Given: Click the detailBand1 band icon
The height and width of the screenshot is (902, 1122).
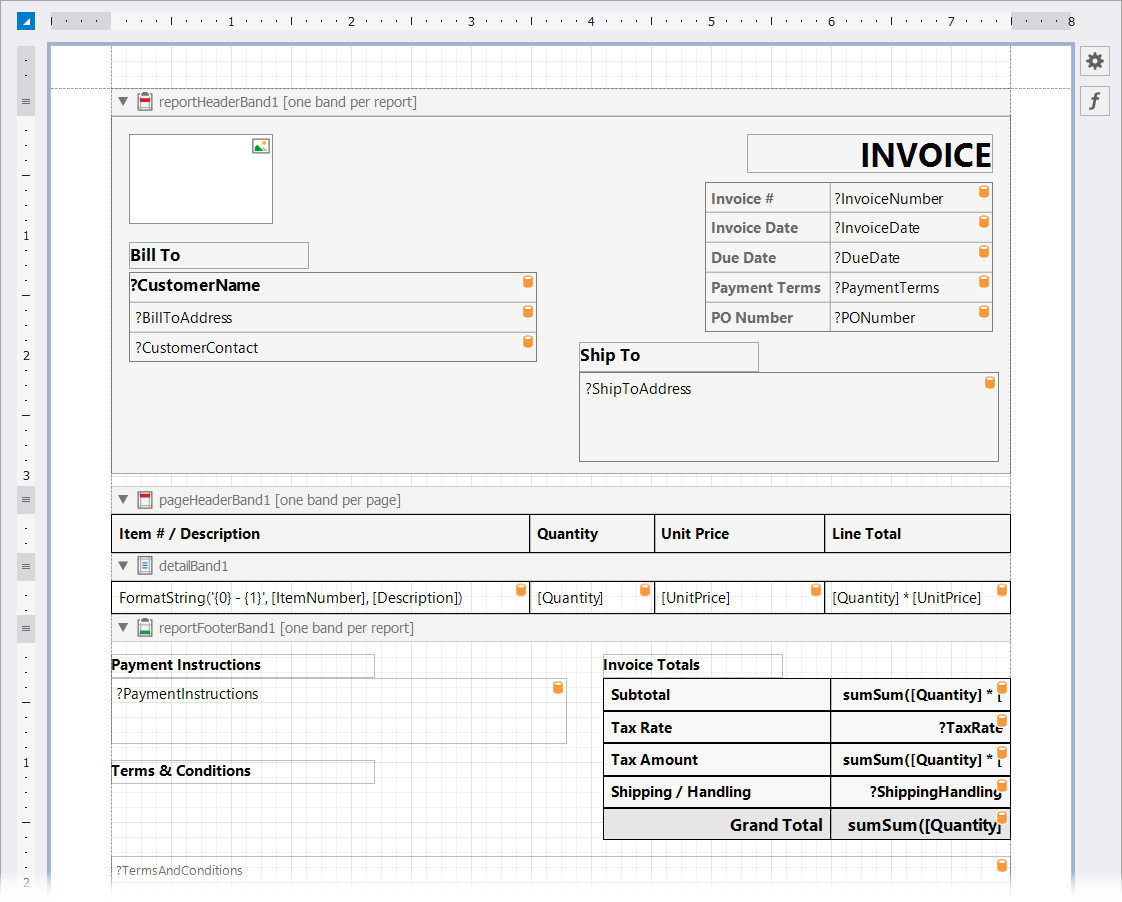Looking at the screenshot, I should 145,566.
